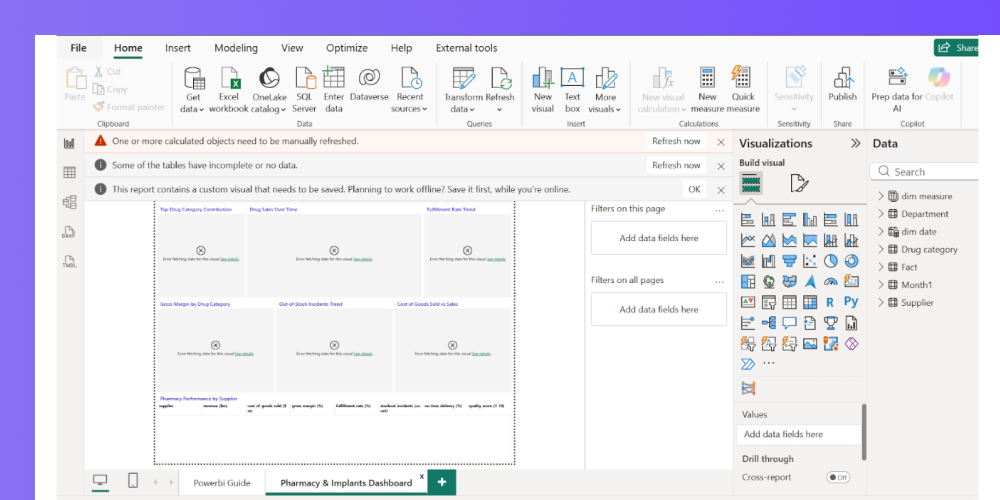Collapse the Visualizations pane
Viewport: 1000px width, 500px height.
855,143
